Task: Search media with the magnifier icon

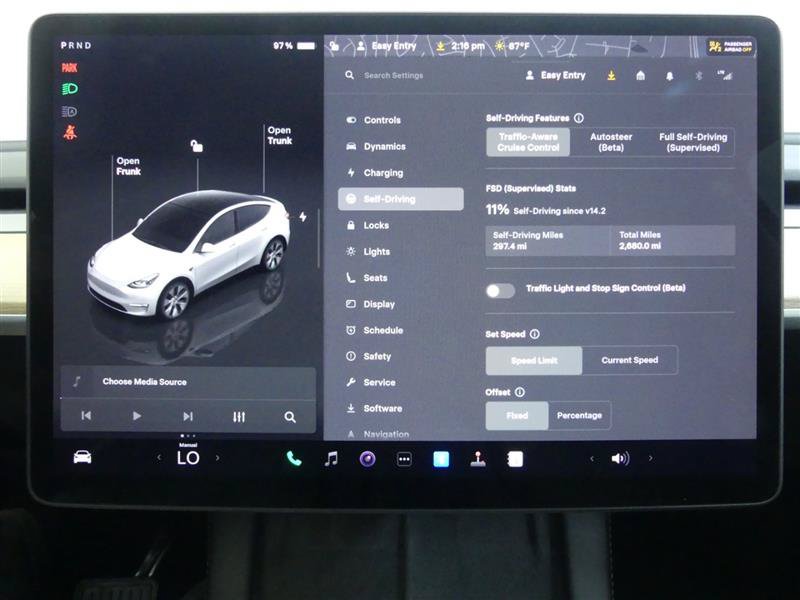Action: pyautogui.click(x=290, y=417)
